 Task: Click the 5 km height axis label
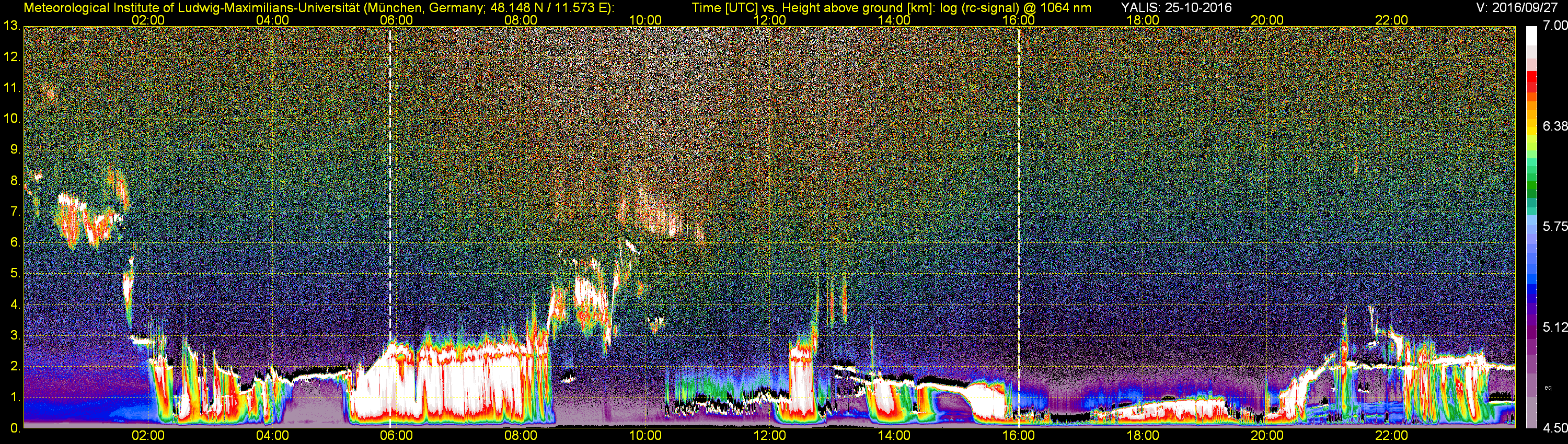15,273
